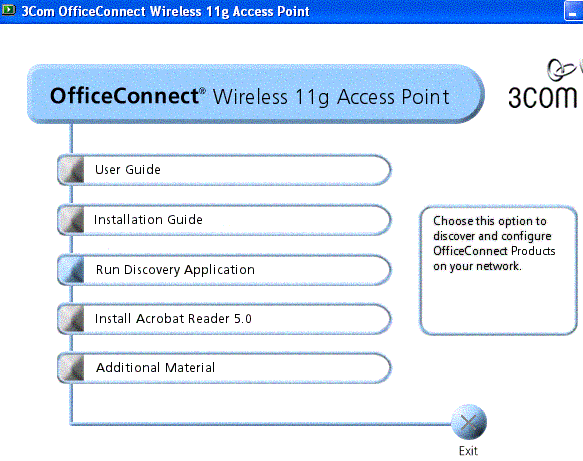This screenshot has width=583, height=461.
Task: Minimize the 3Com OfficeConnect window
Action: 573,12
